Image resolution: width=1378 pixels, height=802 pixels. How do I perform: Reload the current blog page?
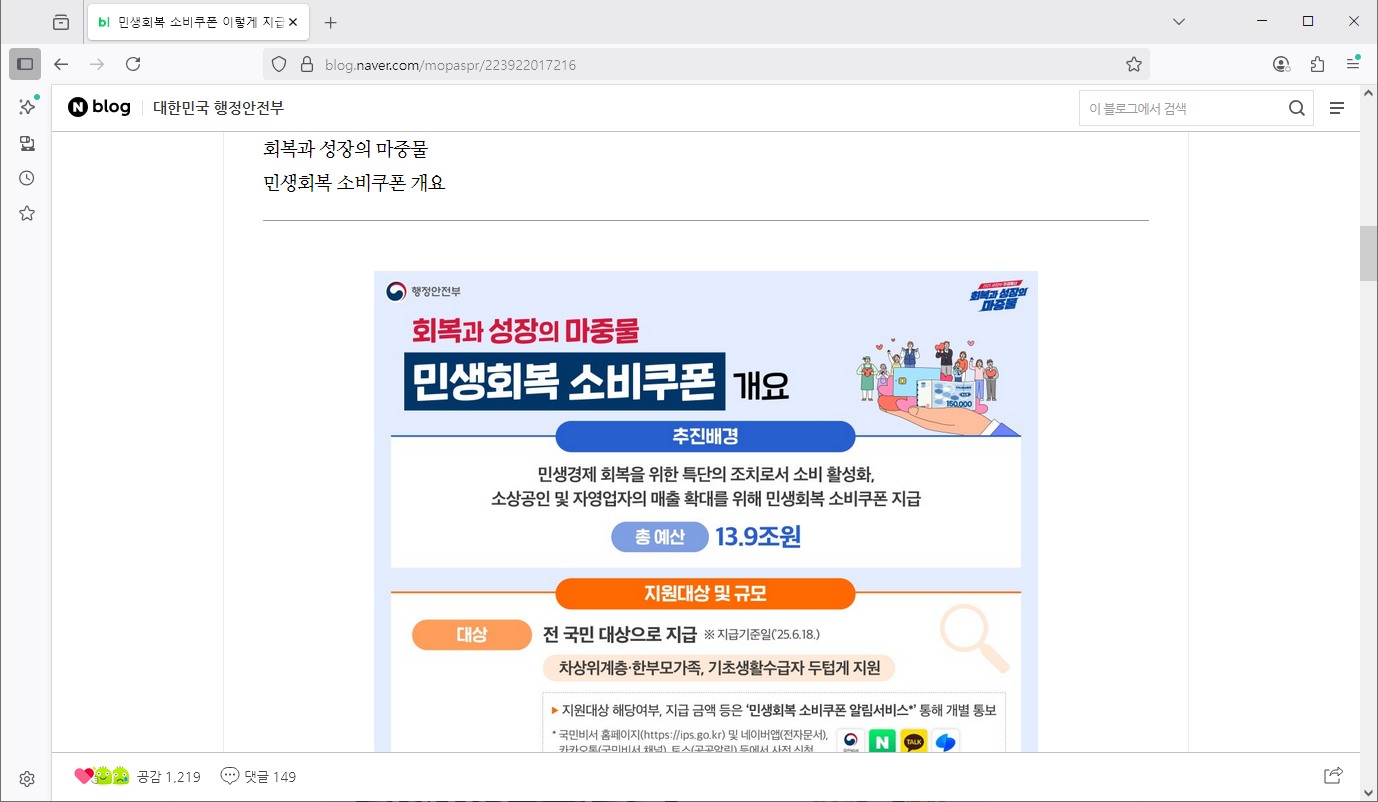pos(133,64)
